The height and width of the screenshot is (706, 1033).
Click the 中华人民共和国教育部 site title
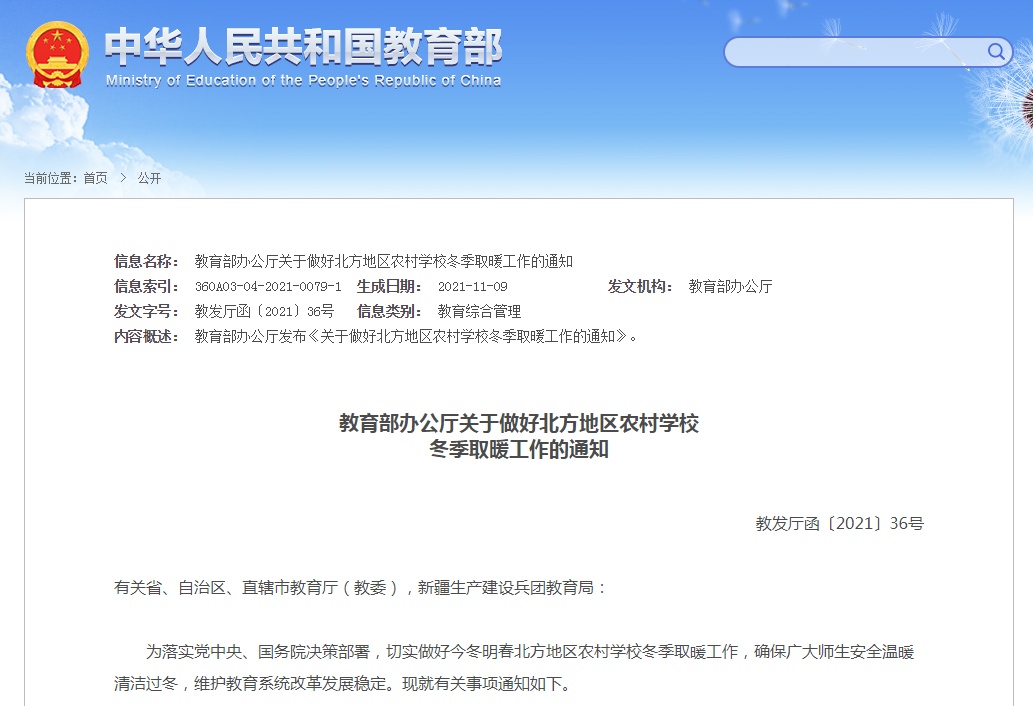pos(304,47)
